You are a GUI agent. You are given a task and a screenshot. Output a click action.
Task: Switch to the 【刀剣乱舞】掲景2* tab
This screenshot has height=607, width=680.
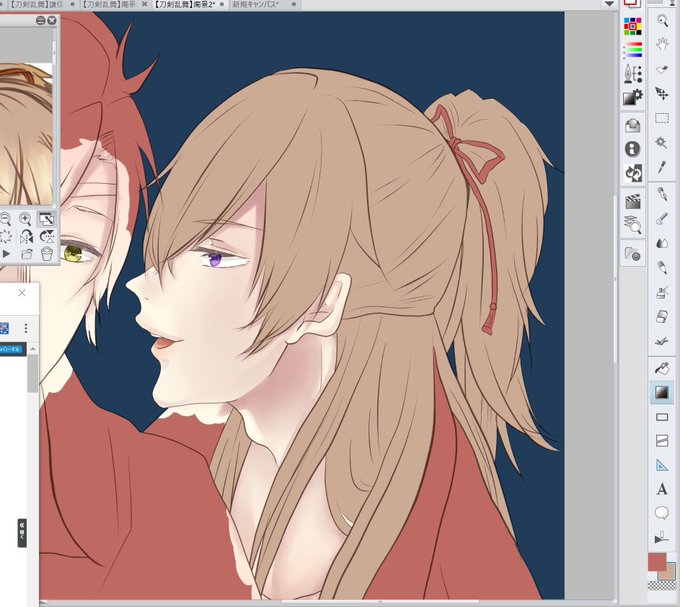click(189, 4)
